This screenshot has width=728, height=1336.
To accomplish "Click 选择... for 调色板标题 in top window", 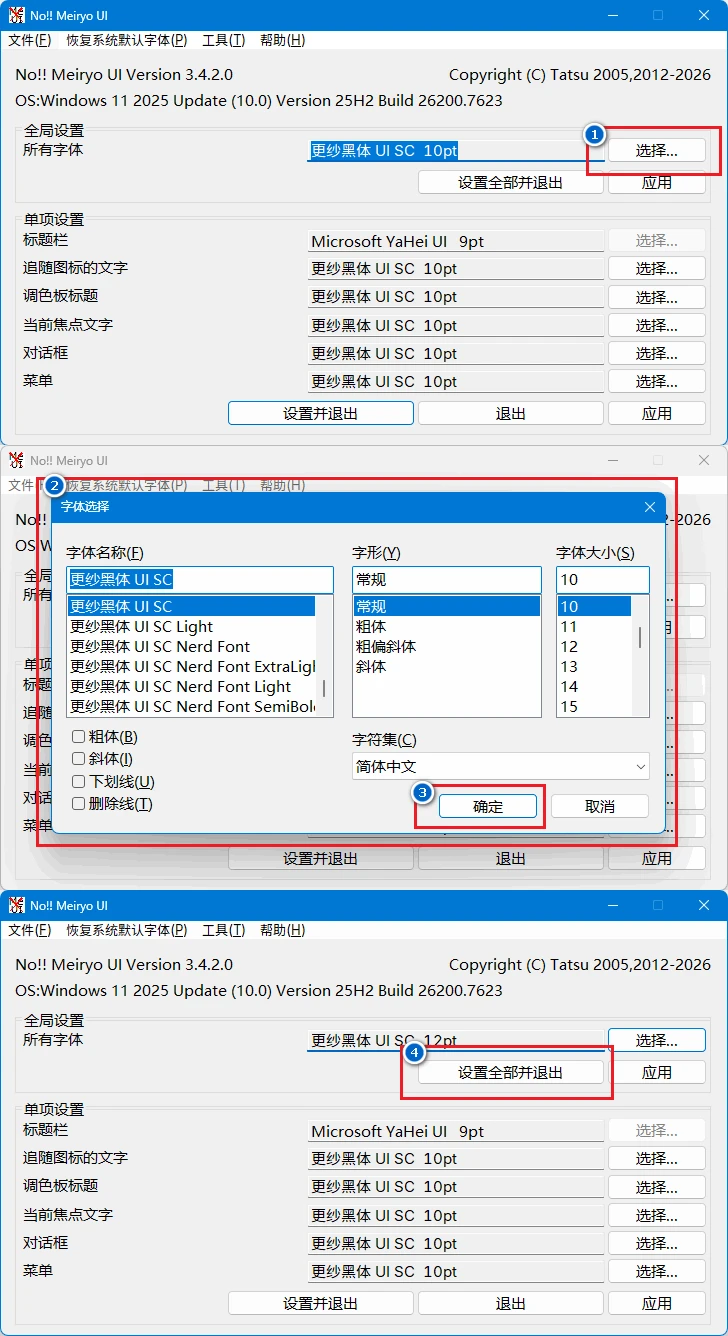I will [x=657, y=297].
